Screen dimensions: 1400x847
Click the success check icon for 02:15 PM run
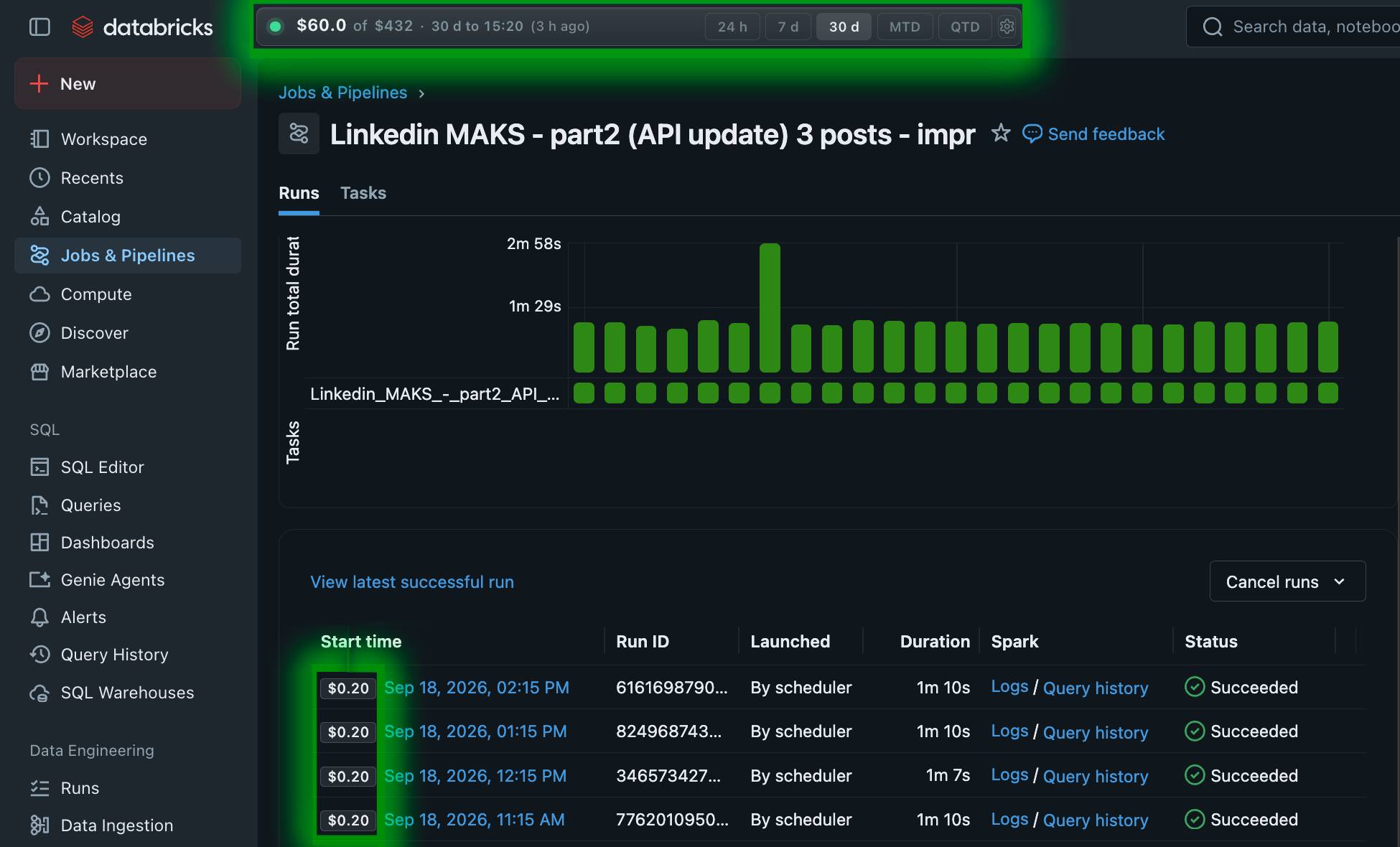1195,688
